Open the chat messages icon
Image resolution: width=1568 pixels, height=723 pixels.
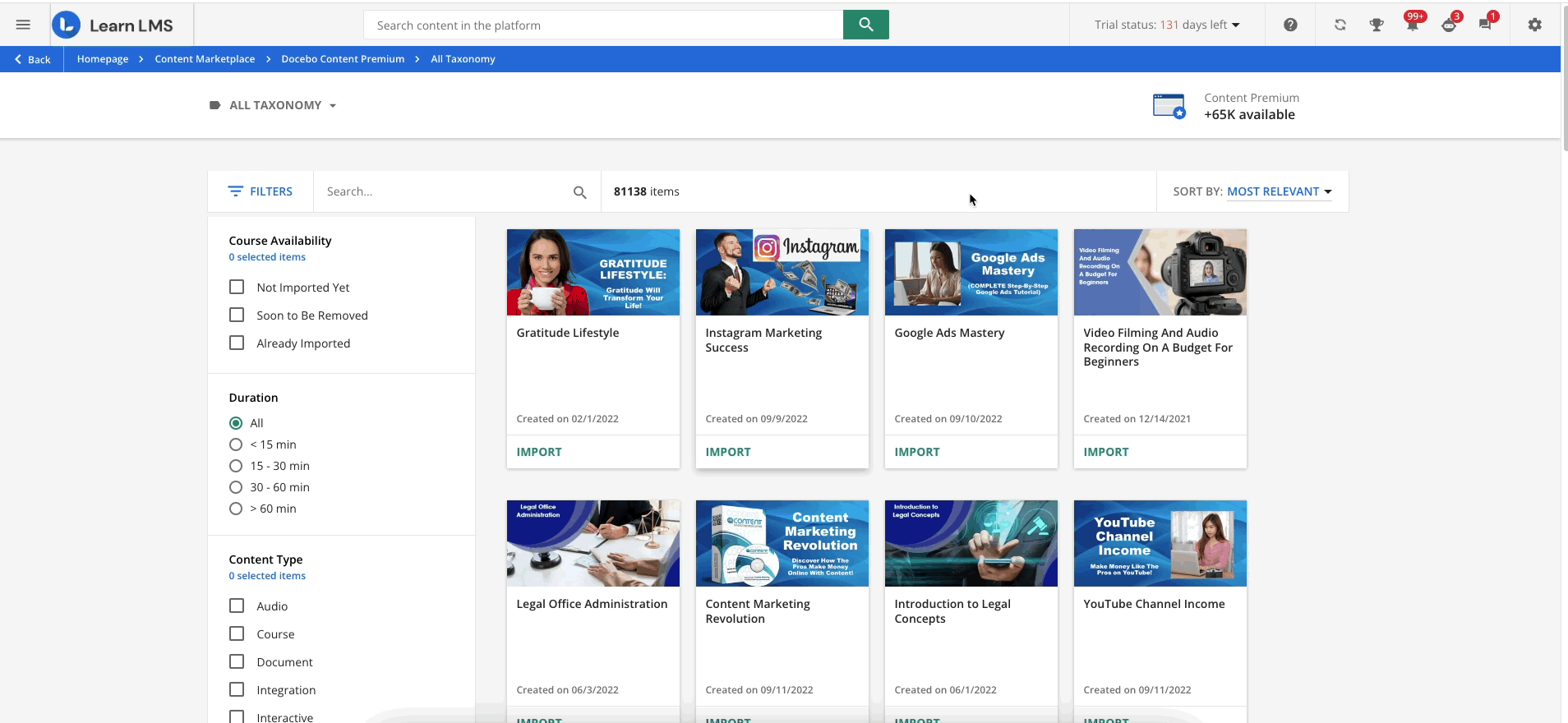pyautogui.click(x=1485, y=25)
